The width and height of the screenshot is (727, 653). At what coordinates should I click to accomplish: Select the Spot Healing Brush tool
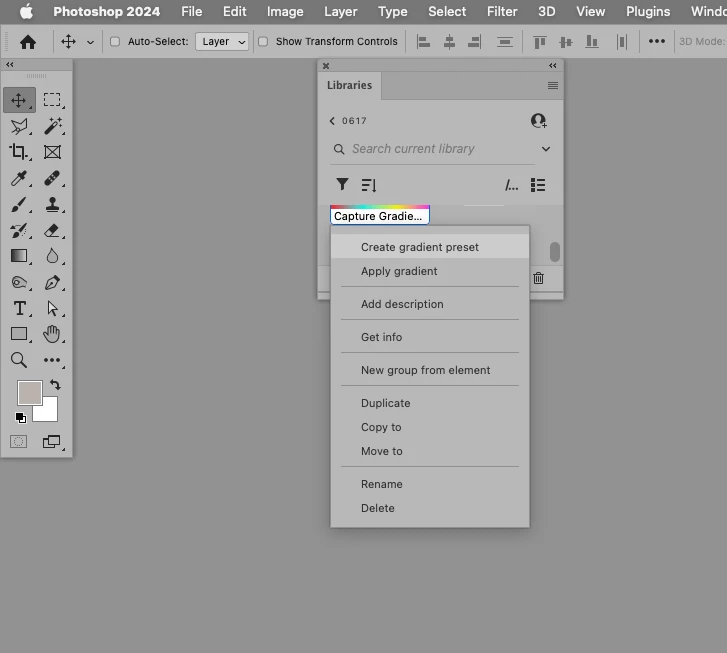[52, 178]
